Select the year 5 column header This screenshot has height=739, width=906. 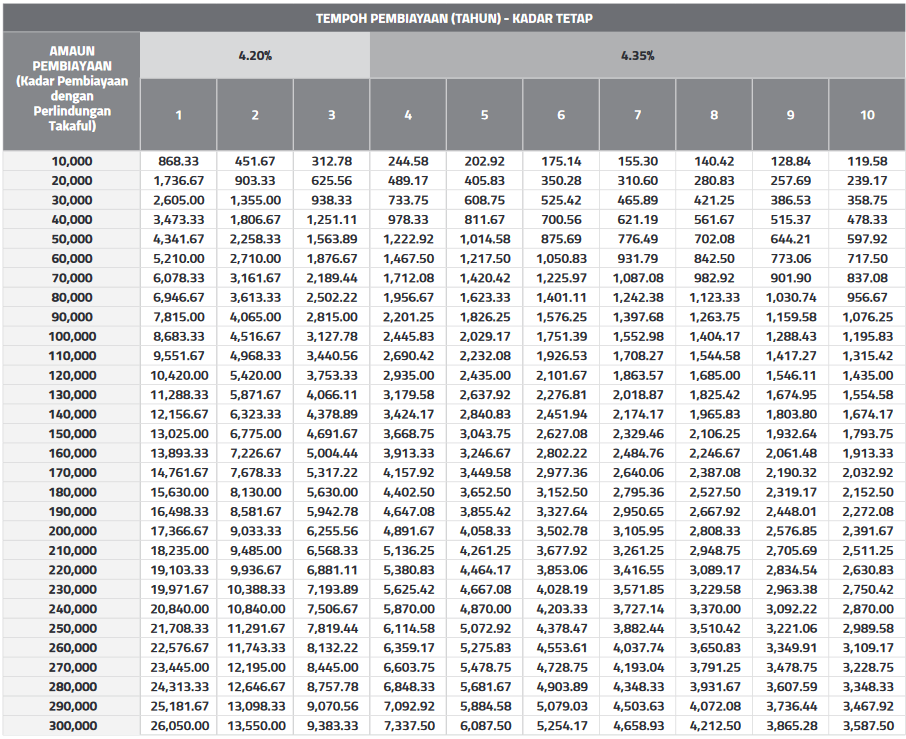(x=483, y=114)
